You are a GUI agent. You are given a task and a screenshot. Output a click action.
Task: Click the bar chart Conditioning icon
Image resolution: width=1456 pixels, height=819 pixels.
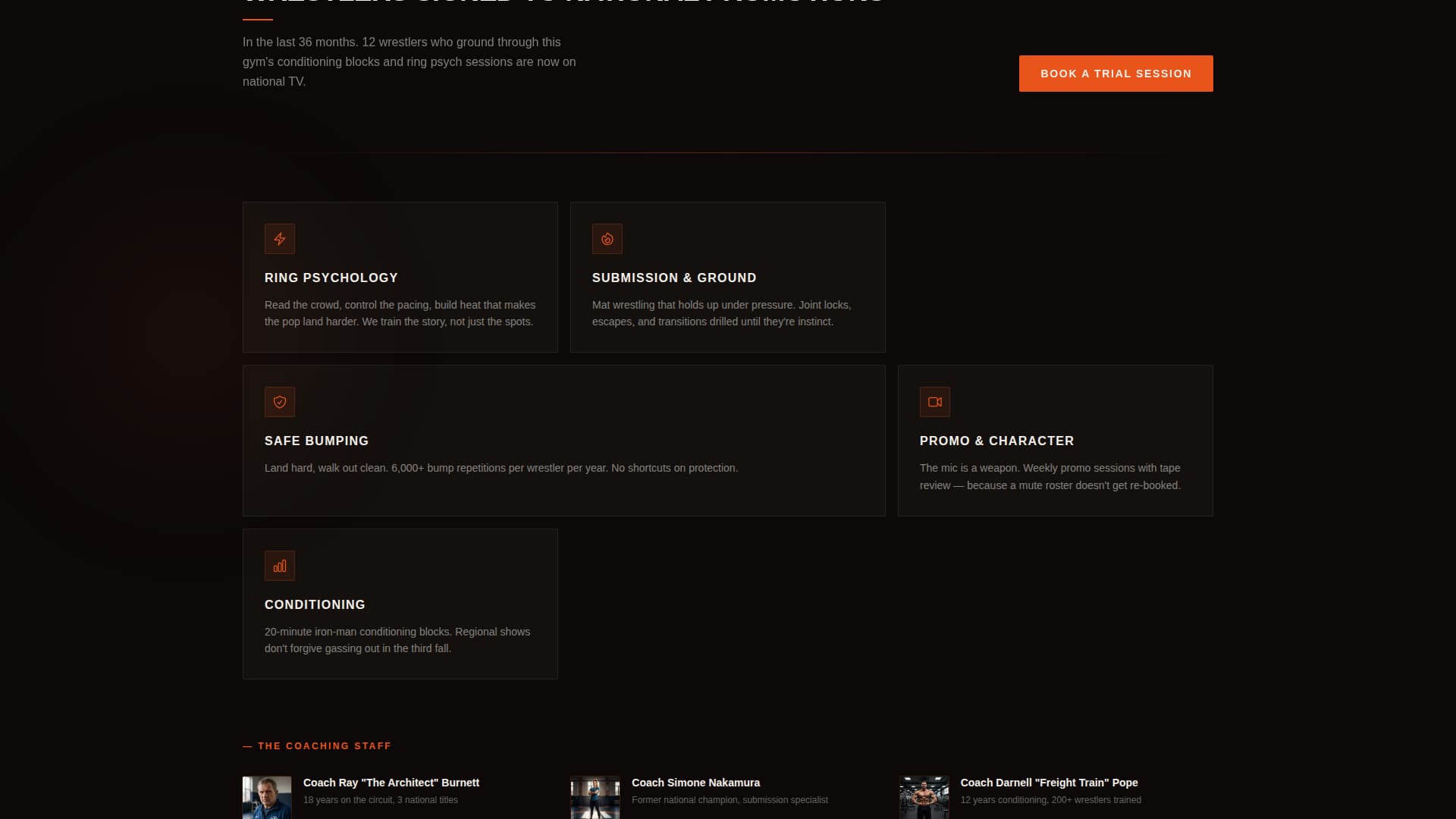point(280,566)
